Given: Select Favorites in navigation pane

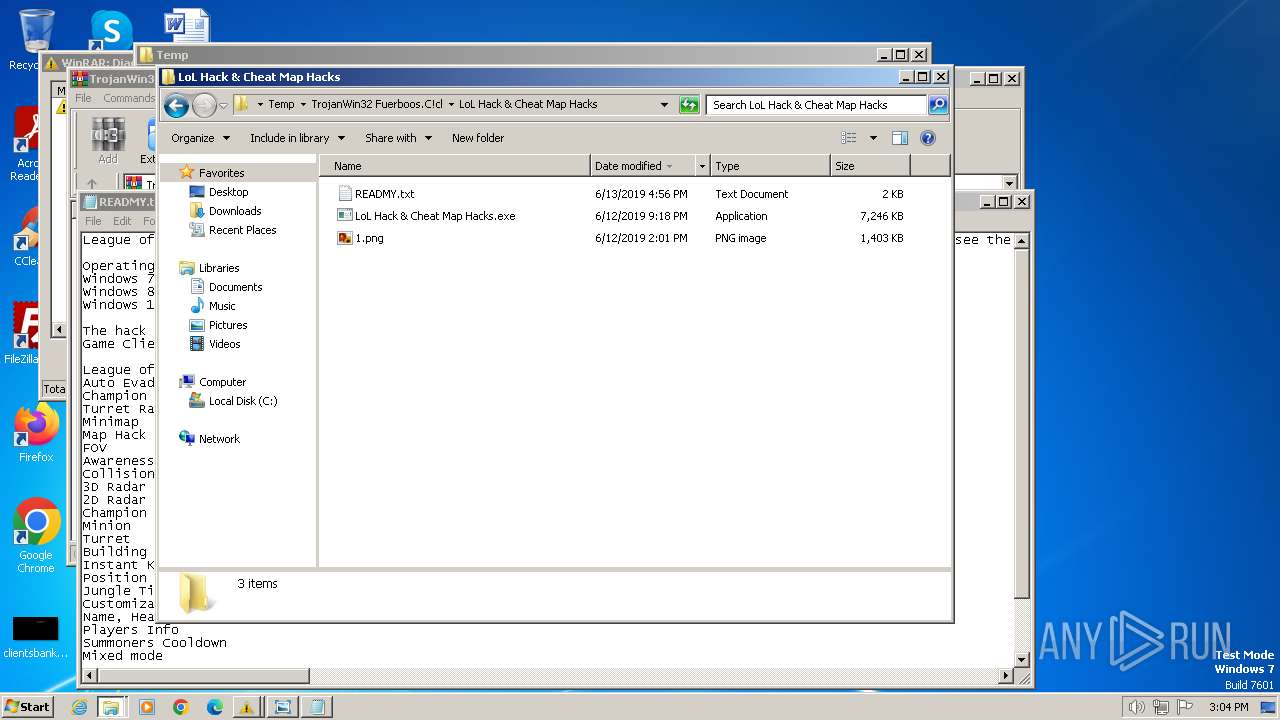Looking at the screenshot, I should click(221, 173).
